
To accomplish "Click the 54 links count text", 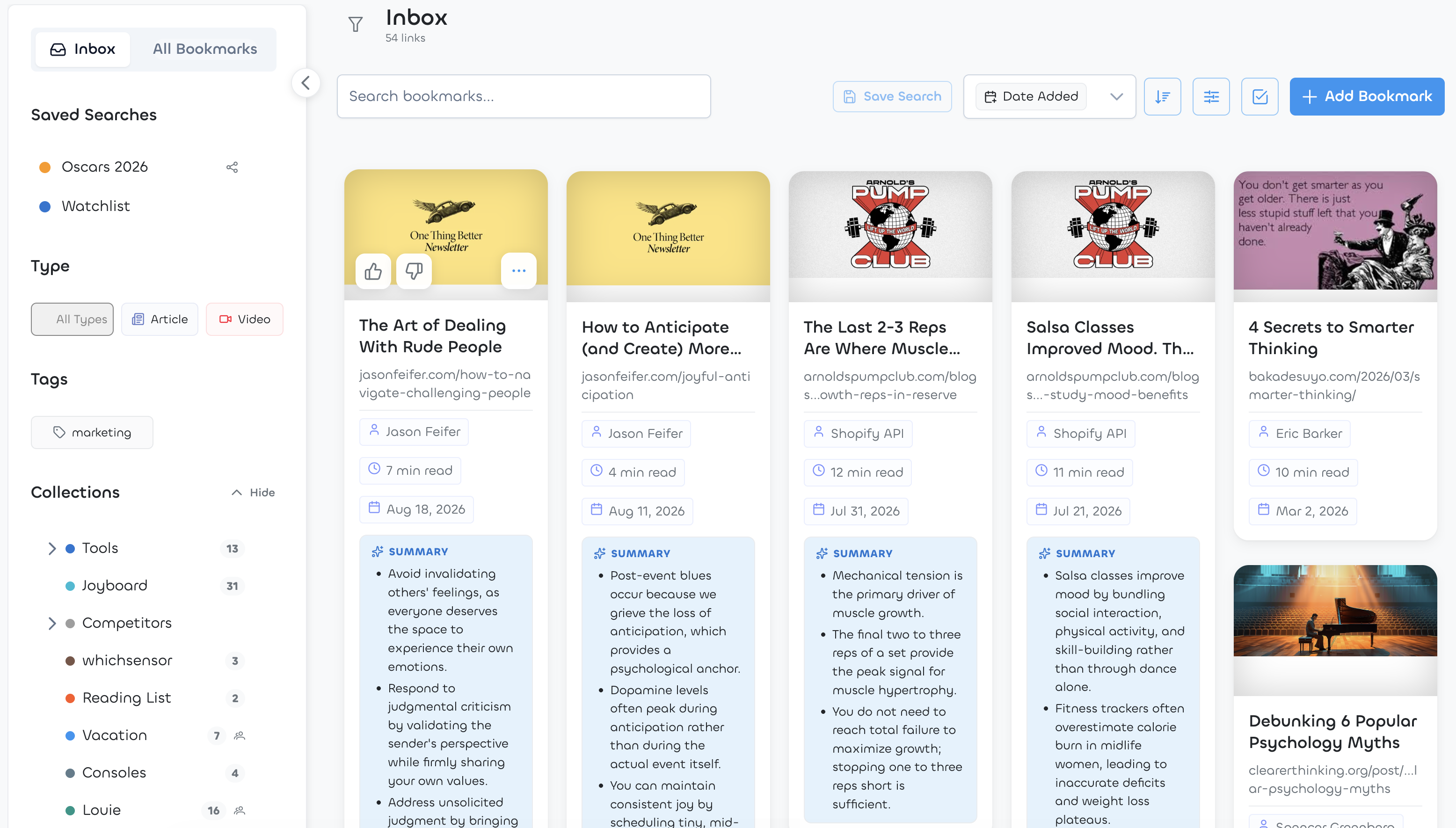I will pos(405,38).
